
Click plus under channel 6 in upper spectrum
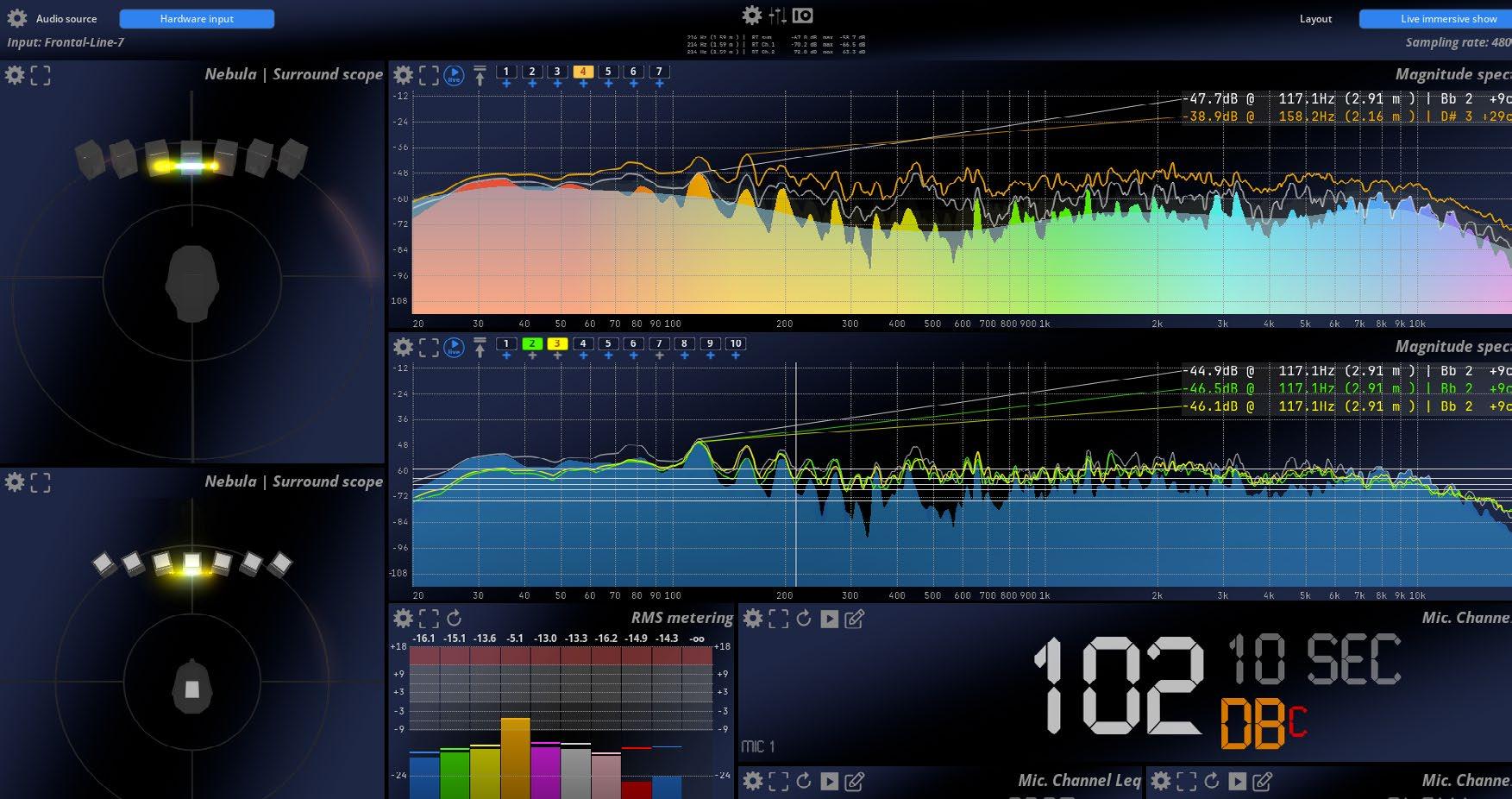634,84
